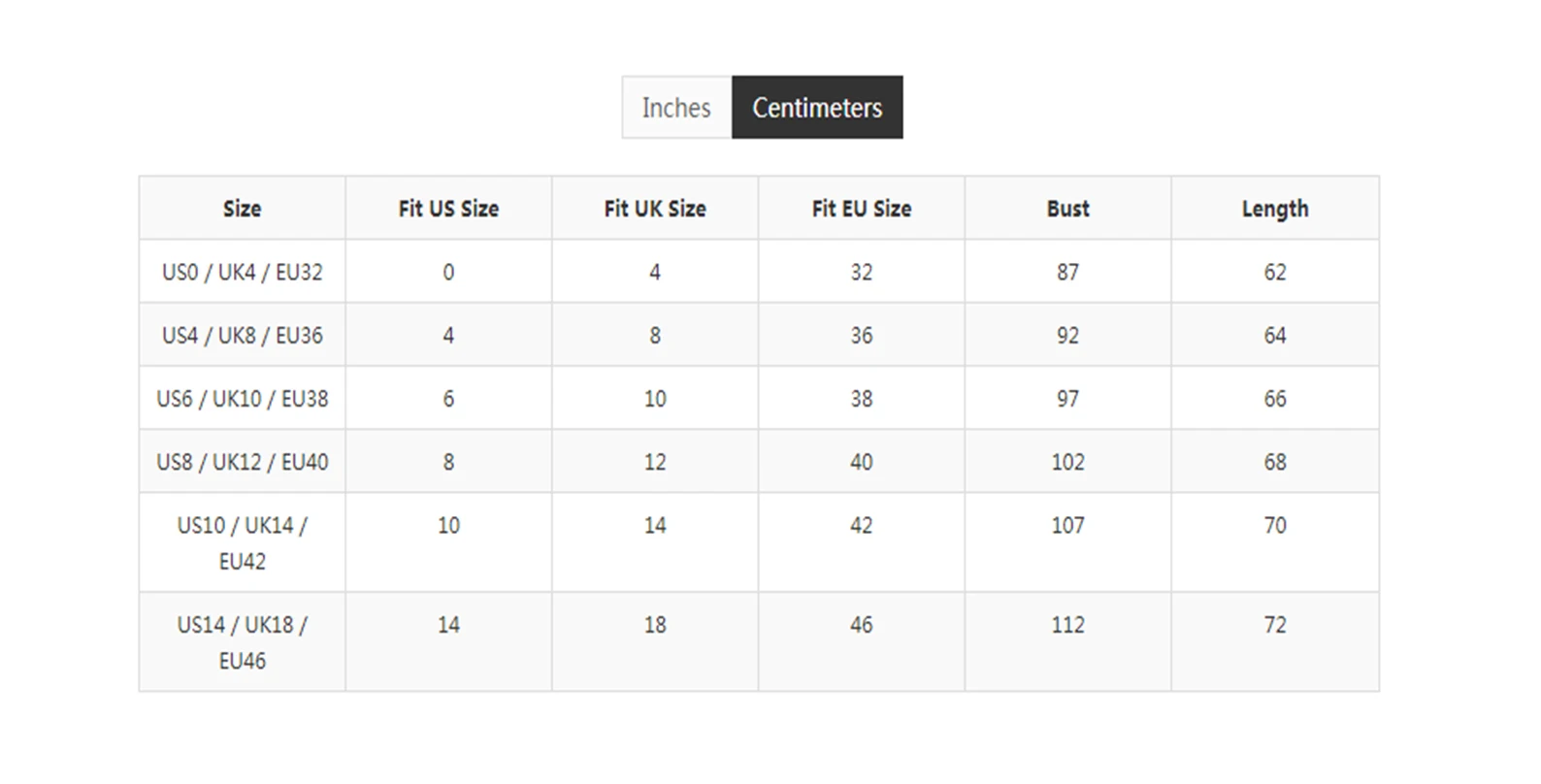Click the length value 70 cell
The height and width of the screenshot is (784, 1541).
(x=1275, y=526)
